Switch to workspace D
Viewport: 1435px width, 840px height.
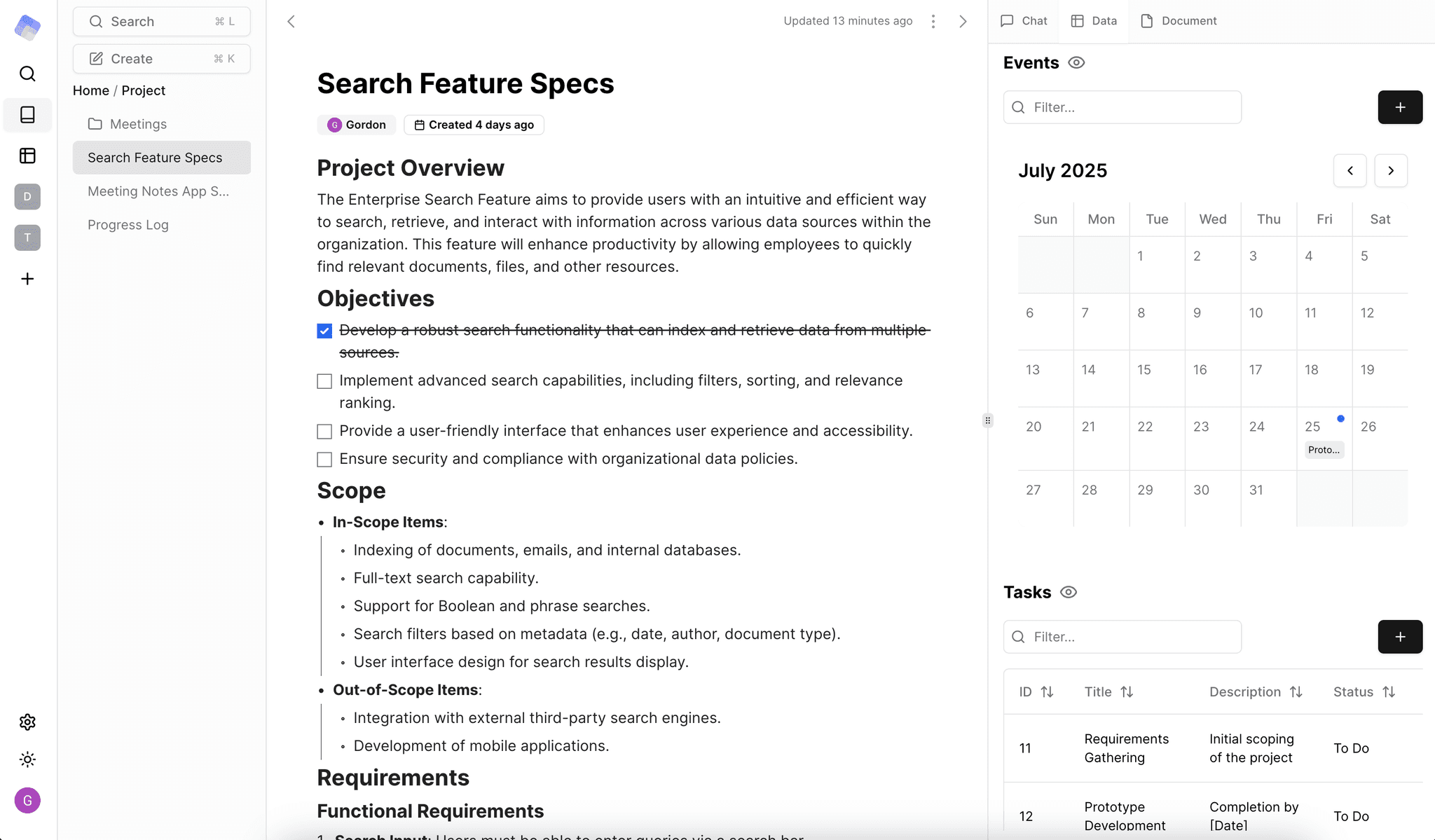[27, 196]
